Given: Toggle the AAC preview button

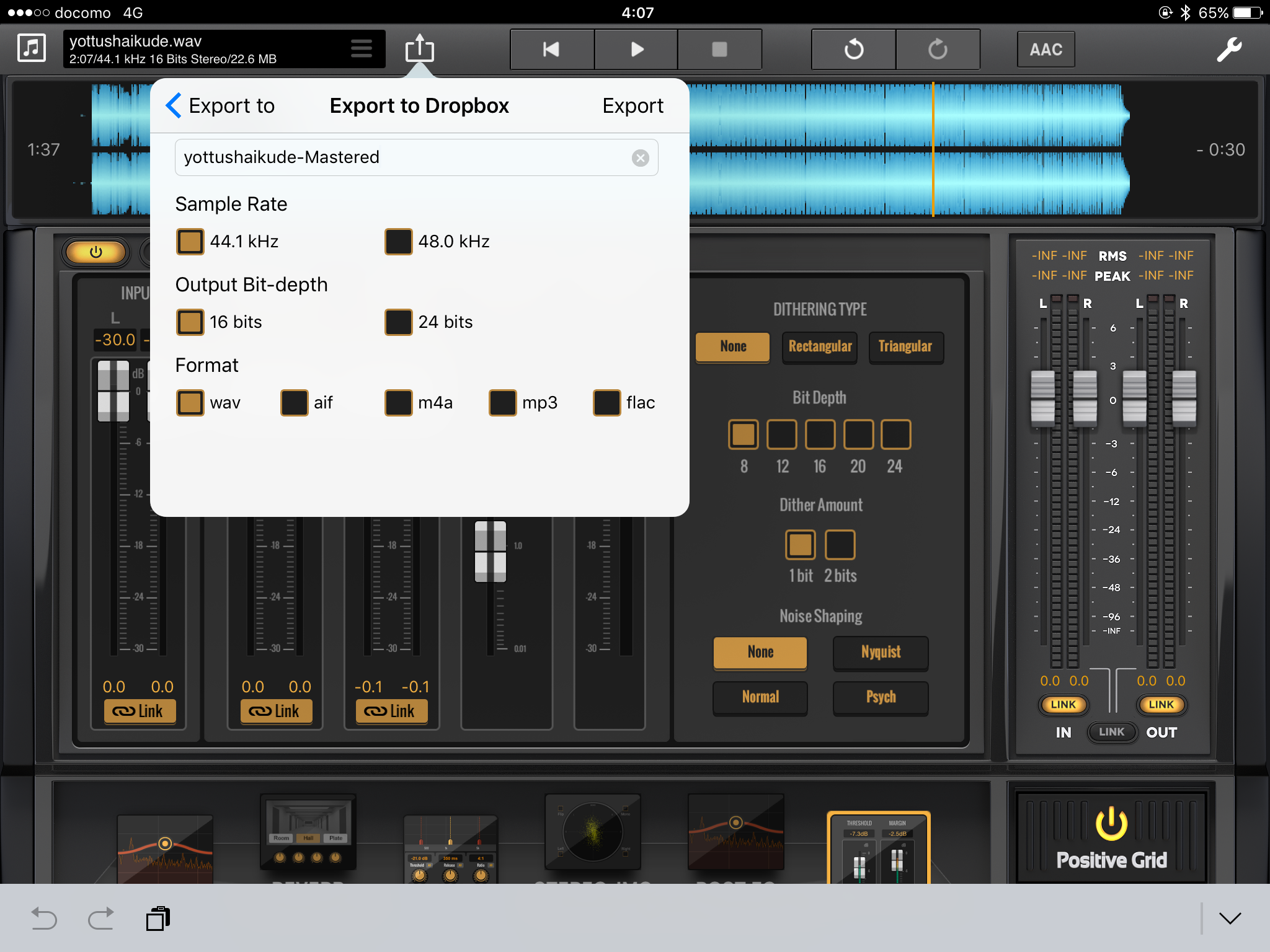Looking at the screenshot, I should pyautogui.click(x=1046, y=49).
